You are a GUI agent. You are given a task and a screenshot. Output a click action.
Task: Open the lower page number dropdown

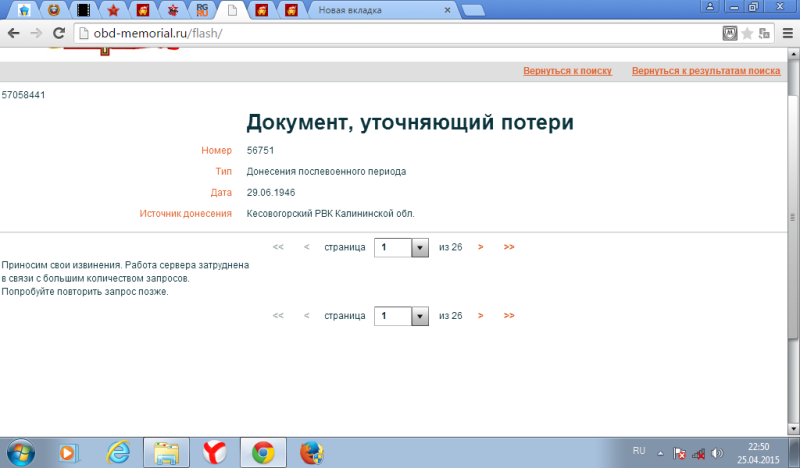pyautogui.click(x=420, y=316)
